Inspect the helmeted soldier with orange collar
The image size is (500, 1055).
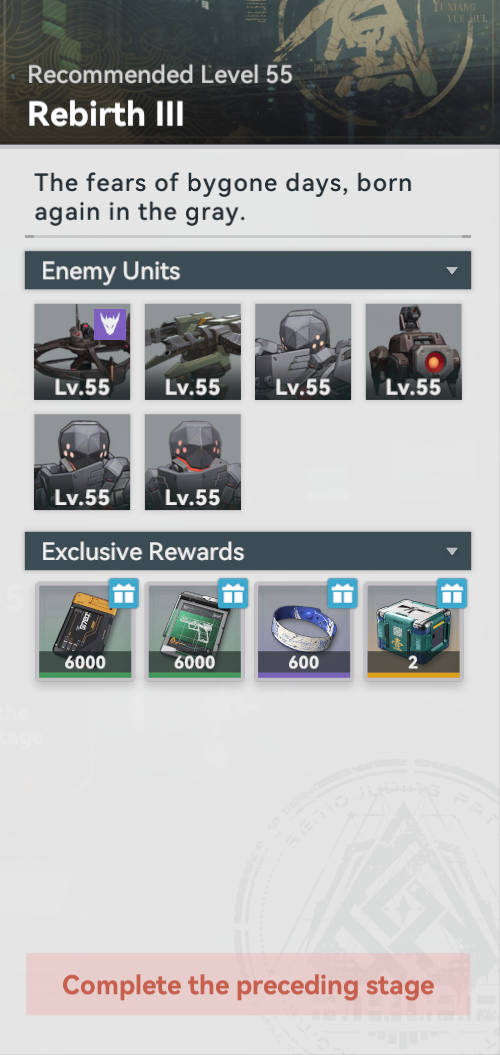(192, 462)
